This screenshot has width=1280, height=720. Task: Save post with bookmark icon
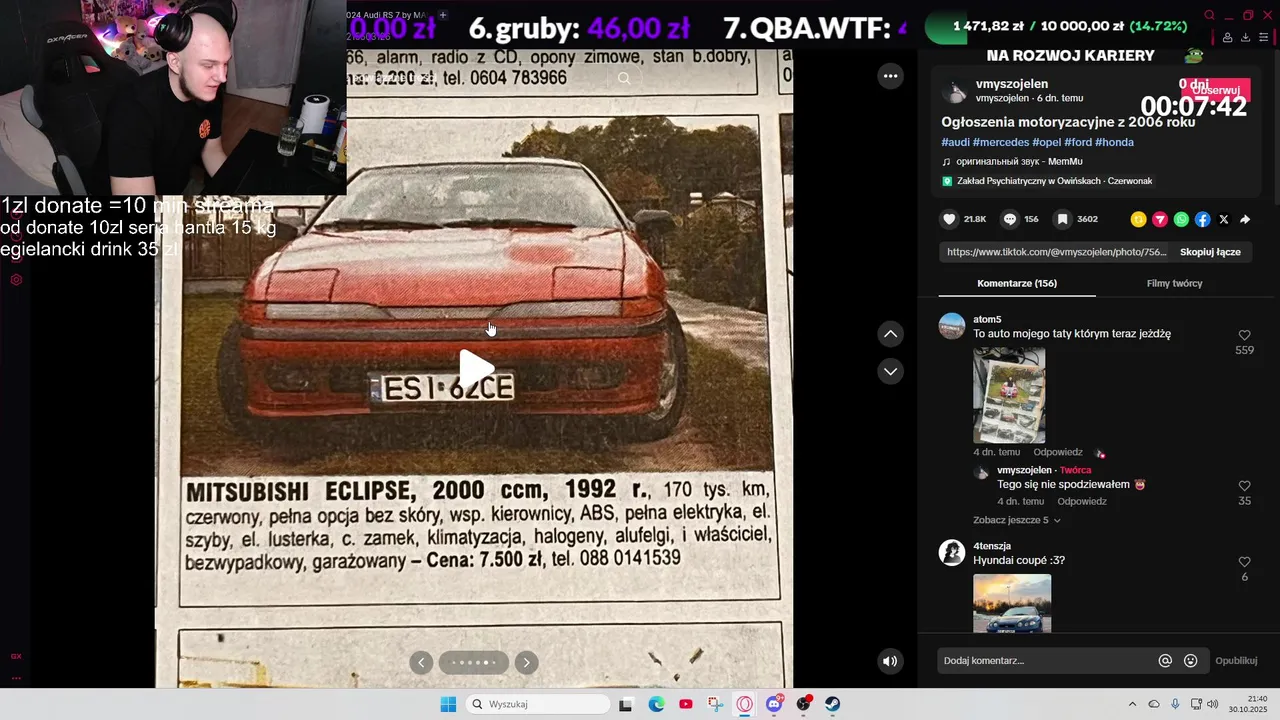point(1063,219)
